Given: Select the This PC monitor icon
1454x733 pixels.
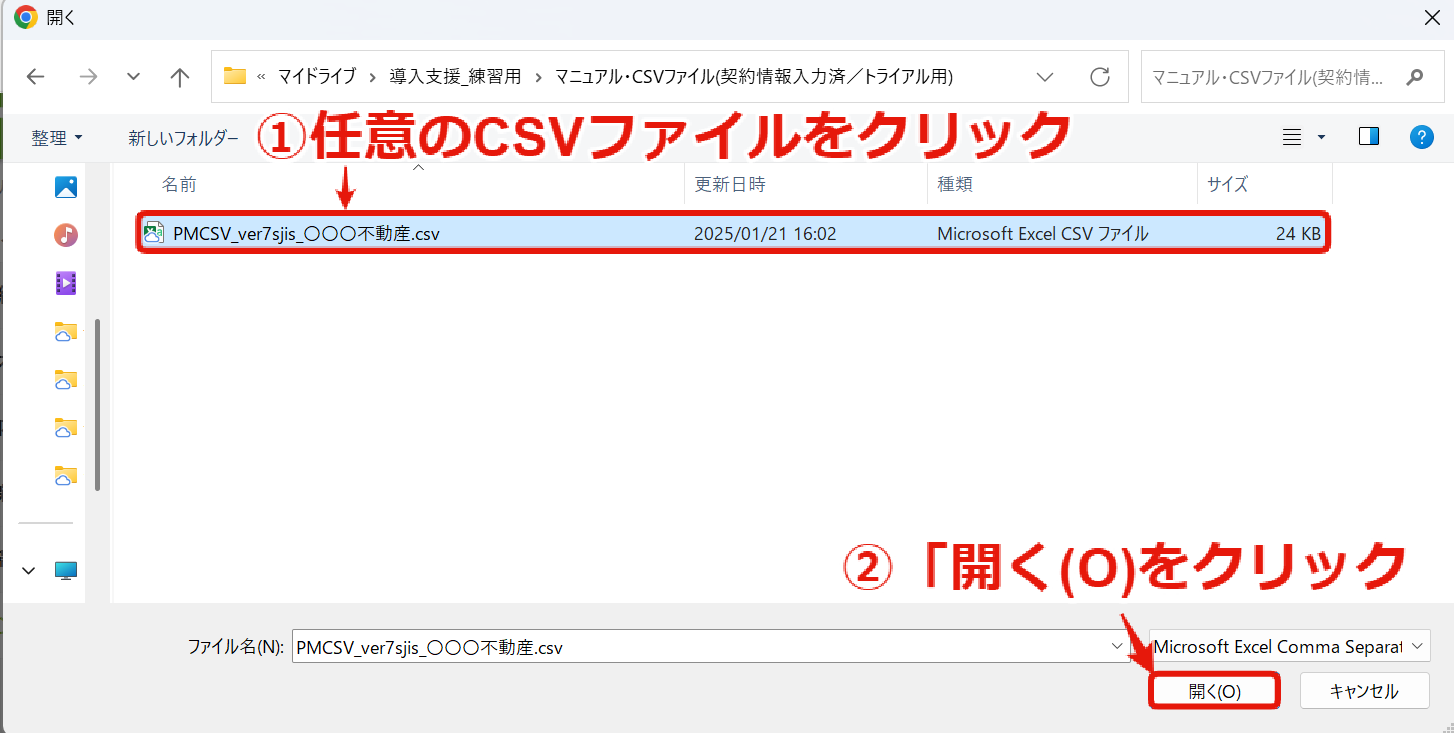Looking at the screenshot, I should 66,571.
